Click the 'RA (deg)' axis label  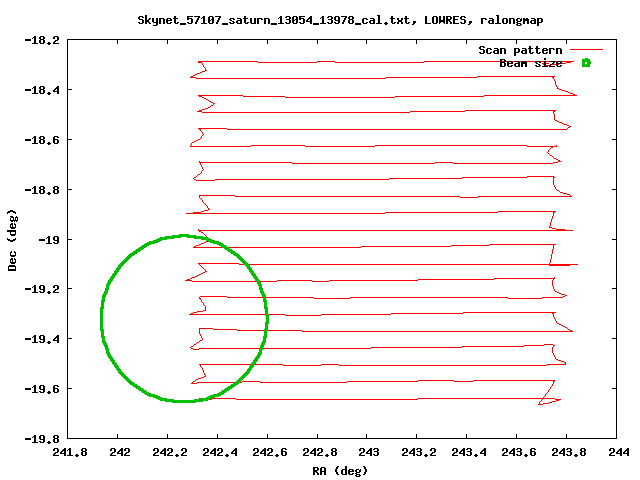coord(340,471)
